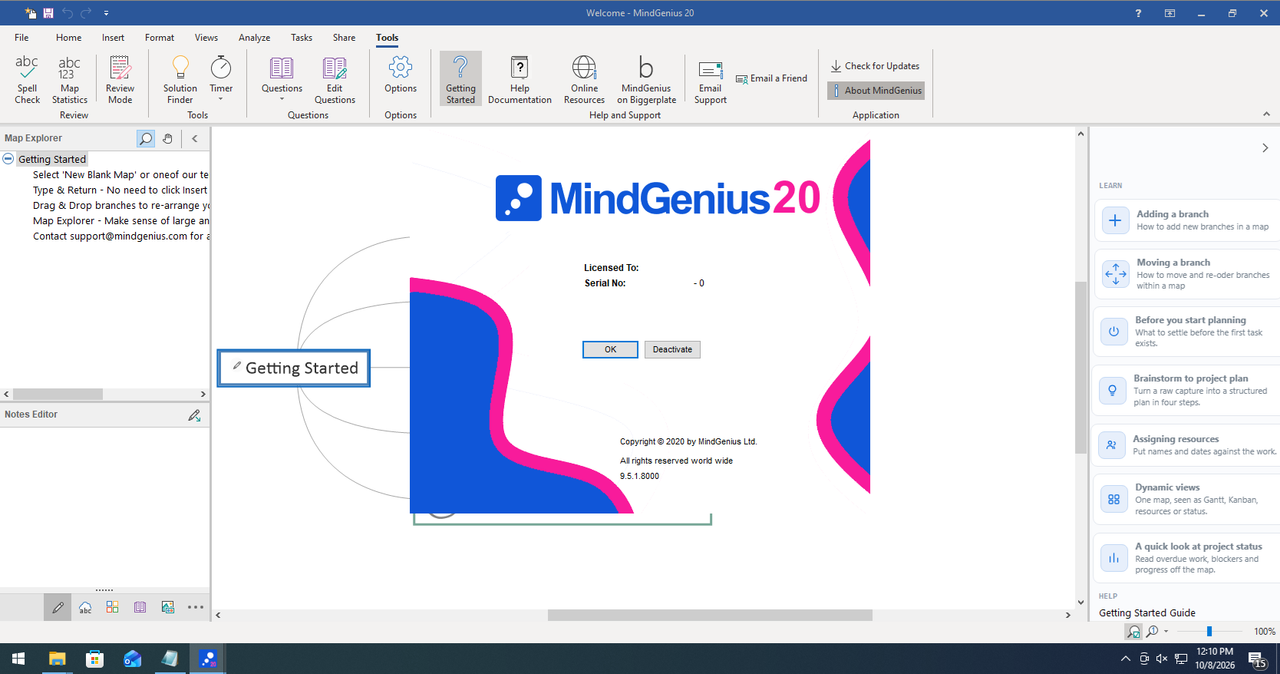Launch the Solution Finder lightbulb tool
The image size is (1280, 674).
[180, 80]
